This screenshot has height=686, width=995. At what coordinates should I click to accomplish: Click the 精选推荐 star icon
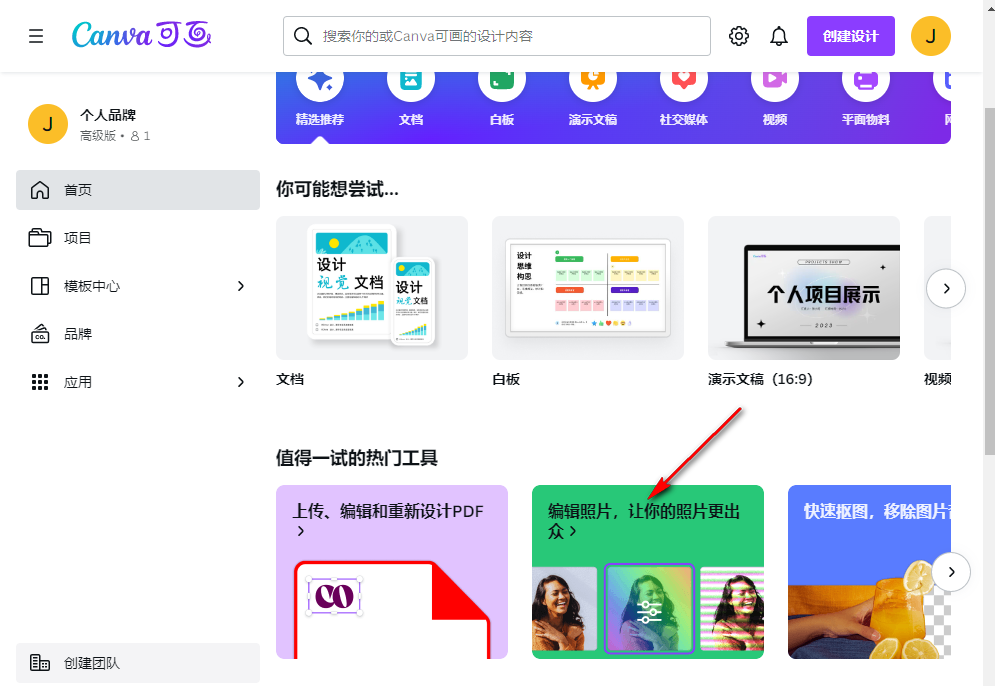coord(319,80)
